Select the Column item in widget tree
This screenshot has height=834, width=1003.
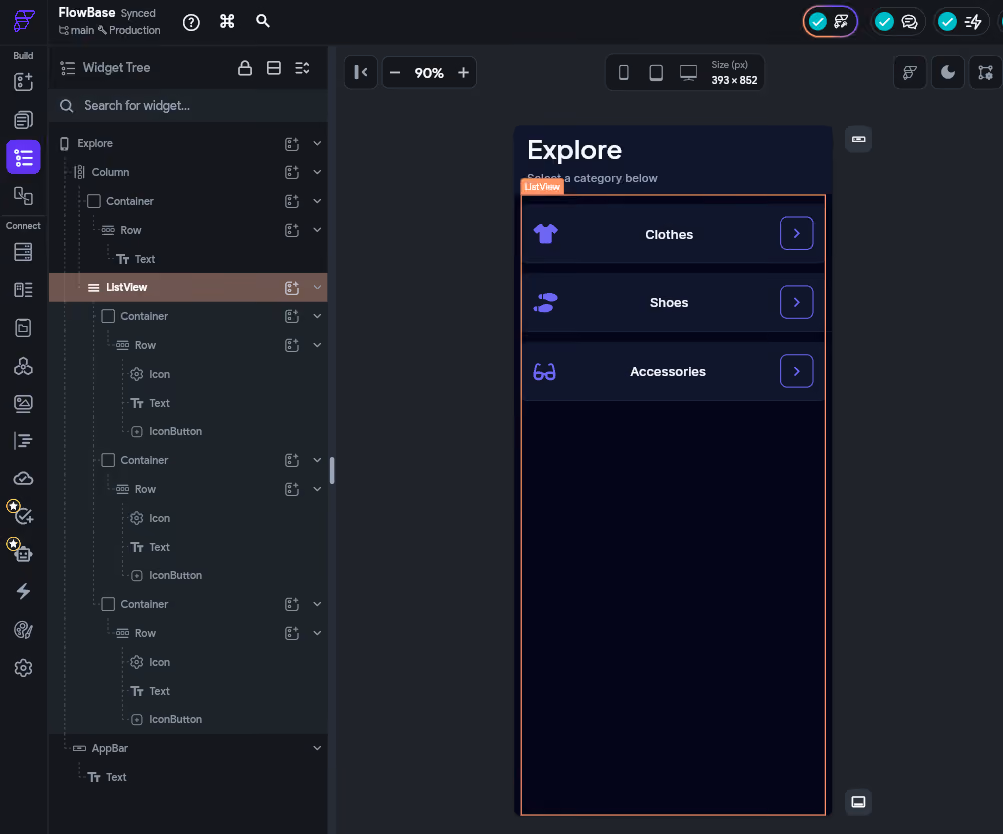point(110,172)
